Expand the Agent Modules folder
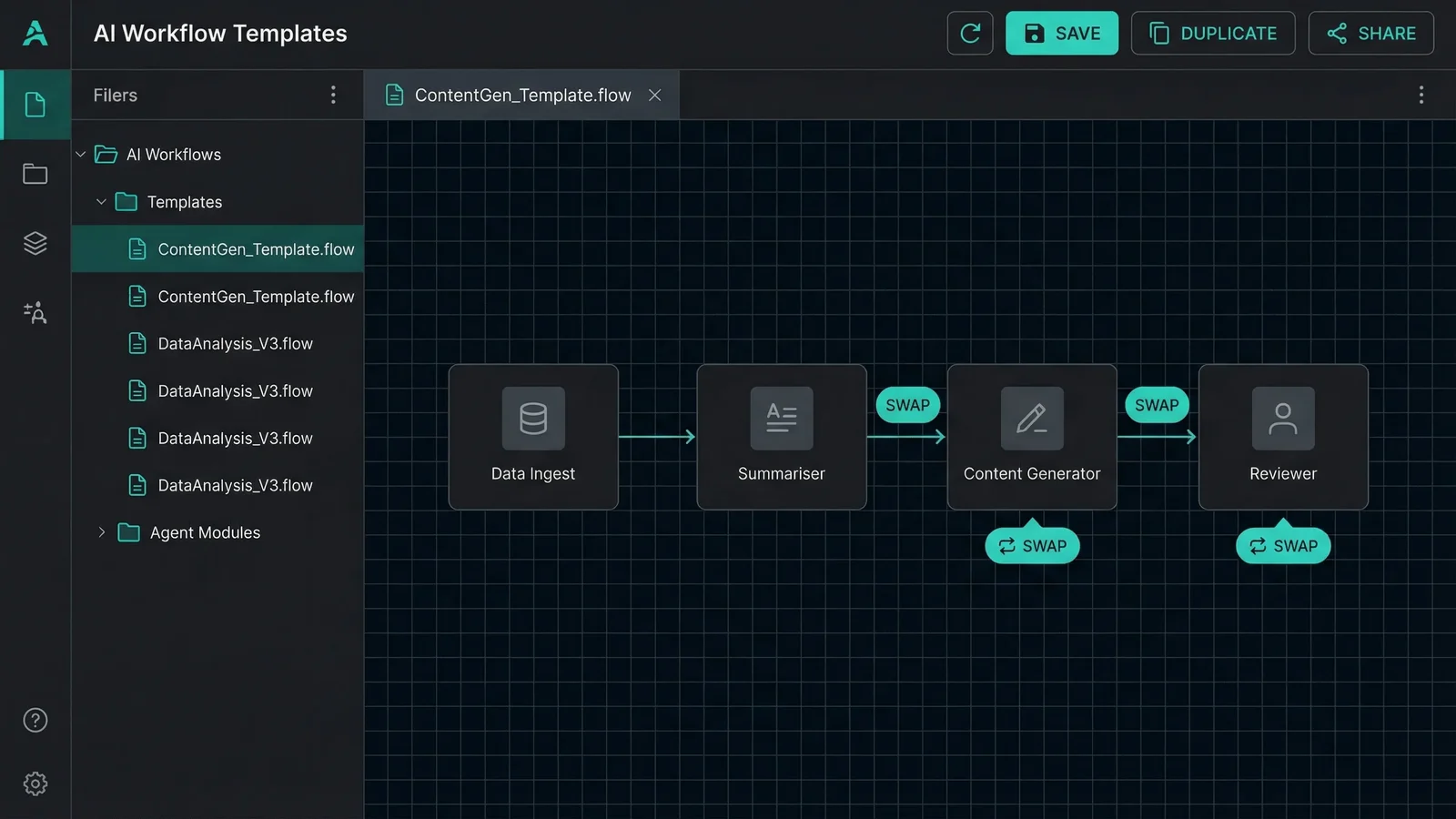1456x819 pixels. 101,532
